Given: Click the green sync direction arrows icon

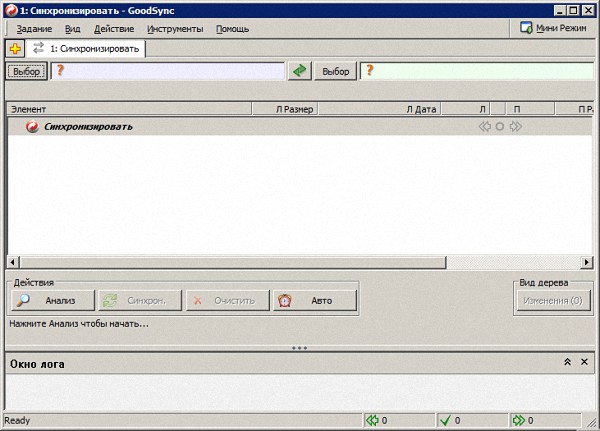Looking at the screenshot, I should pos(300,71).
